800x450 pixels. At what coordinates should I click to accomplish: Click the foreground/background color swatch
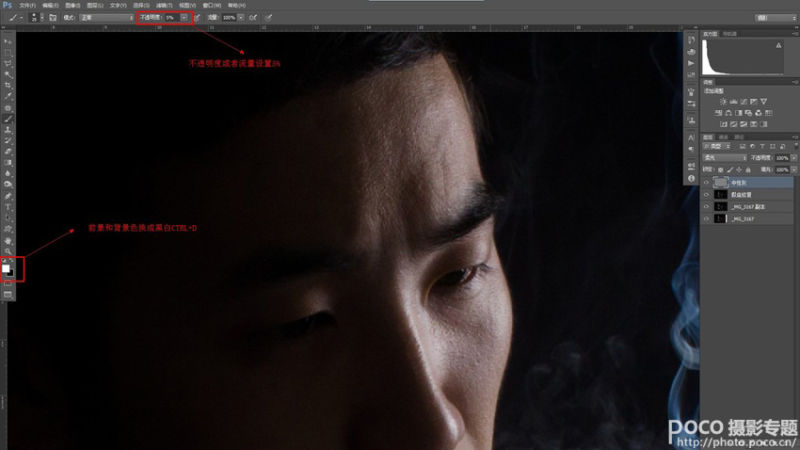tap(9, 268)
